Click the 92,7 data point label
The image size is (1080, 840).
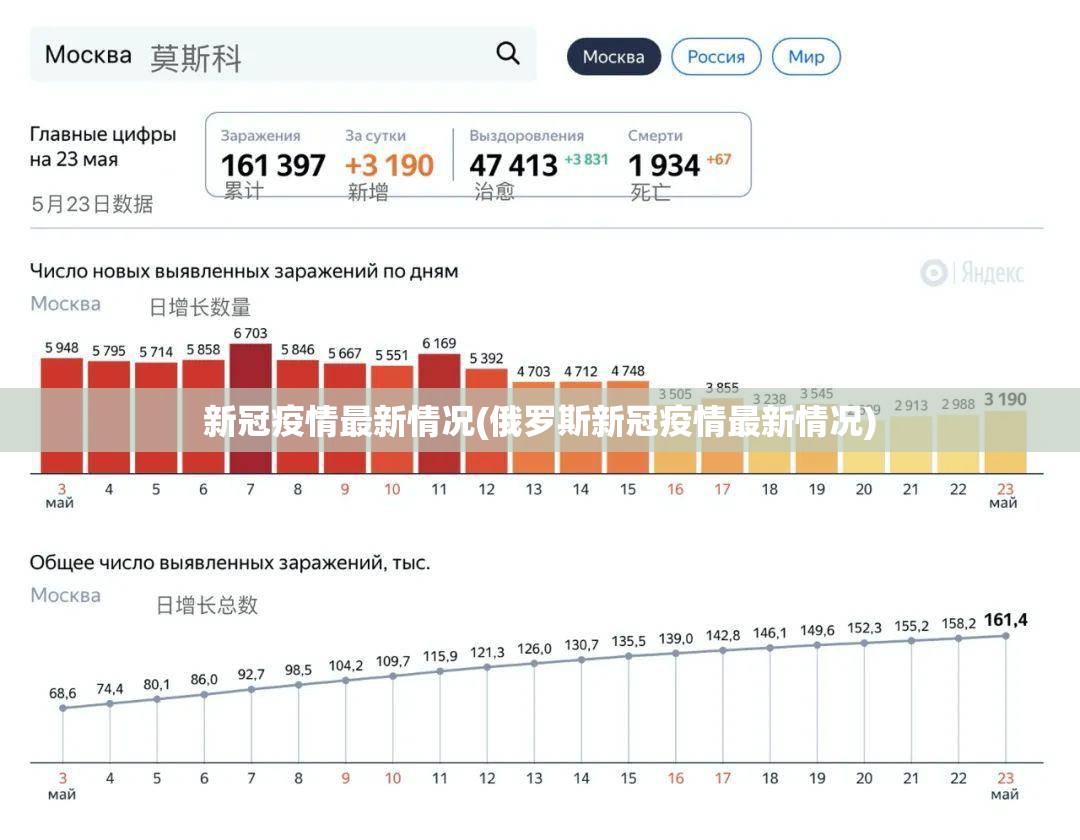click(251, 674)
